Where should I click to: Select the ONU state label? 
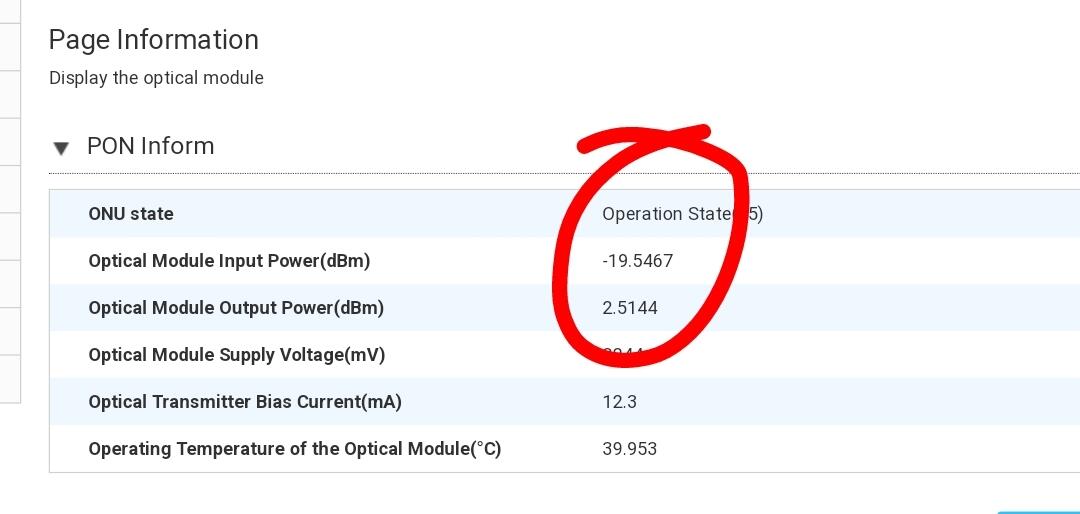tap(131, 214)
